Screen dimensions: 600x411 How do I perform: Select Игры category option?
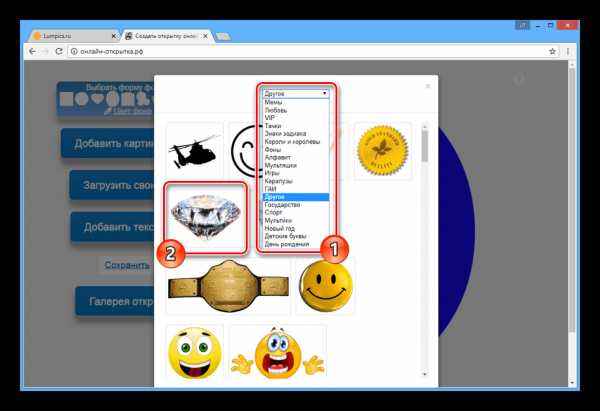(296, 173)
